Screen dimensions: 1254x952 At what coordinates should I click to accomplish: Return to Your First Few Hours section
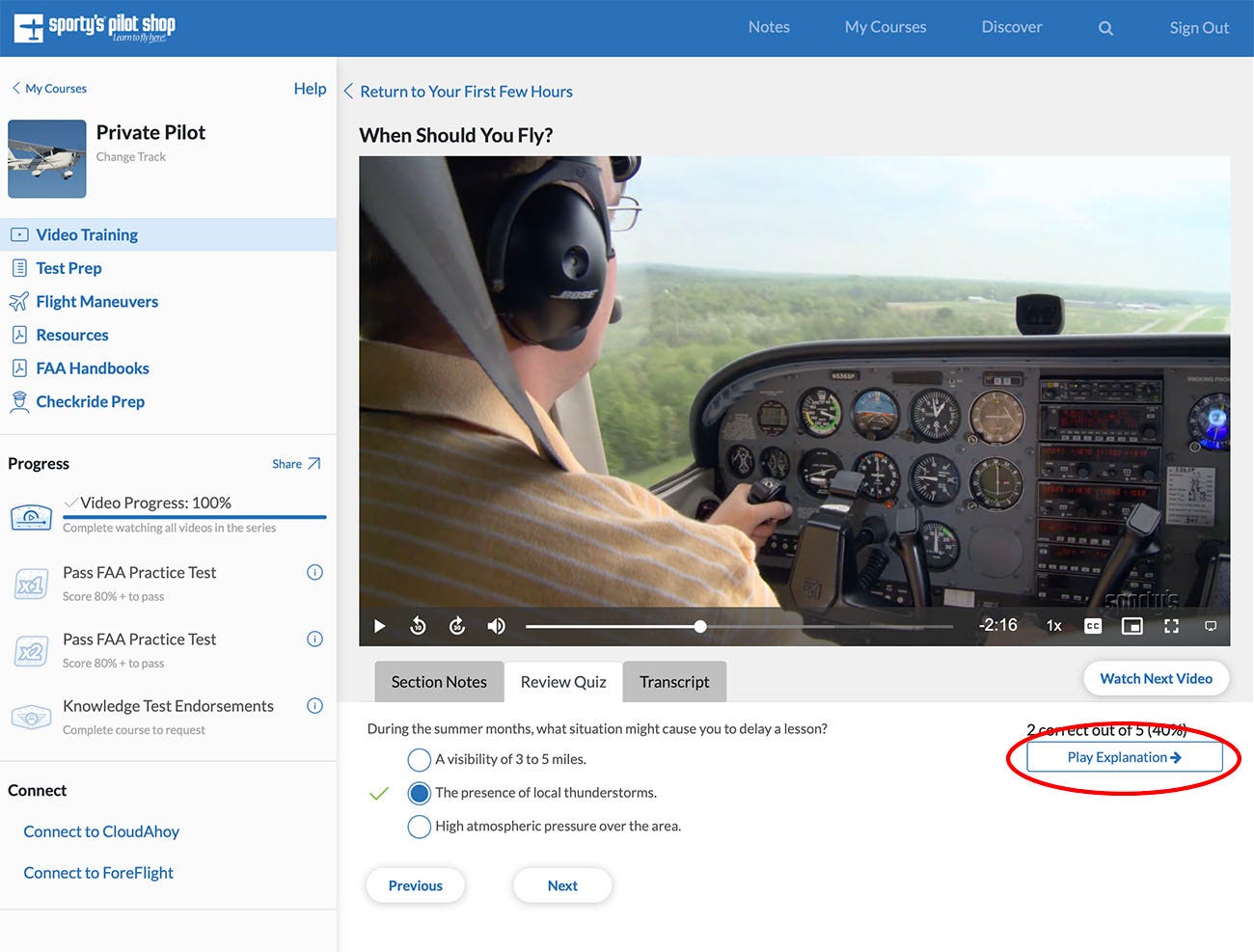(x=466, y=91)
